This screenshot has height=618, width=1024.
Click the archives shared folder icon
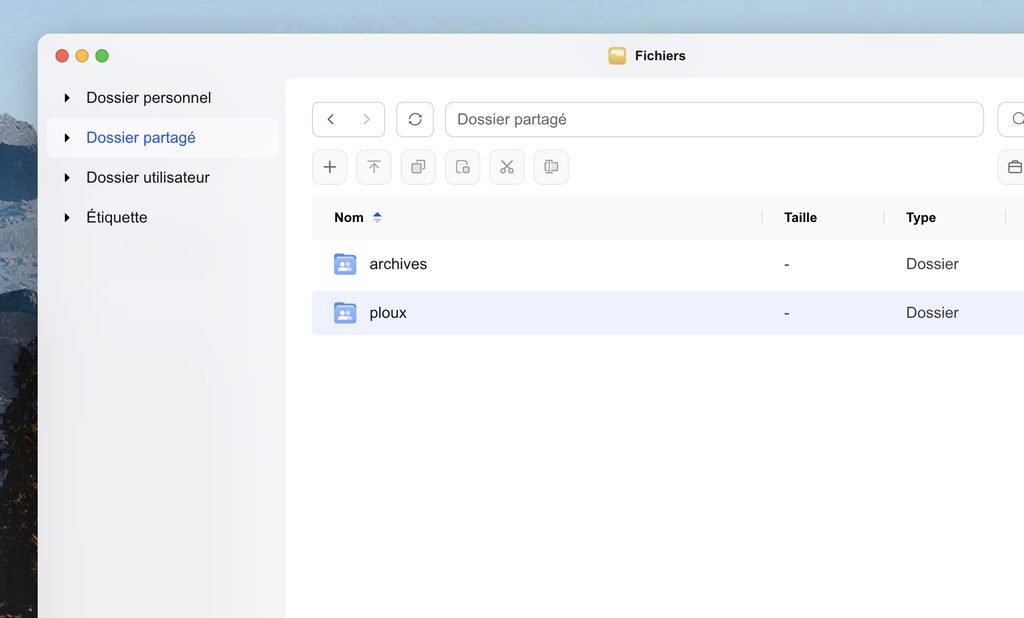coord(345,264)
